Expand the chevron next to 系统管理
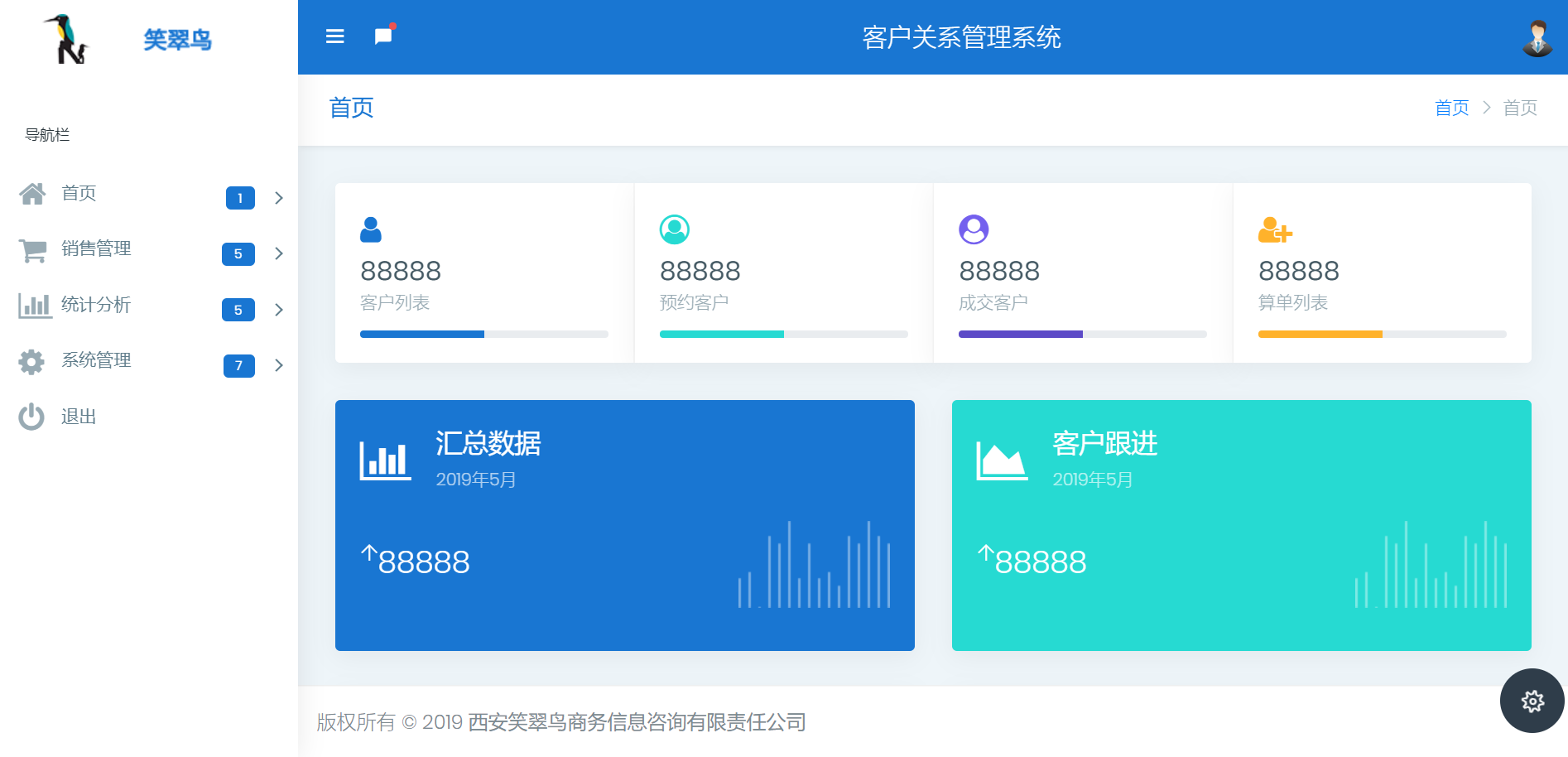Screen dimensions: 1568x757 coord(279,365)
